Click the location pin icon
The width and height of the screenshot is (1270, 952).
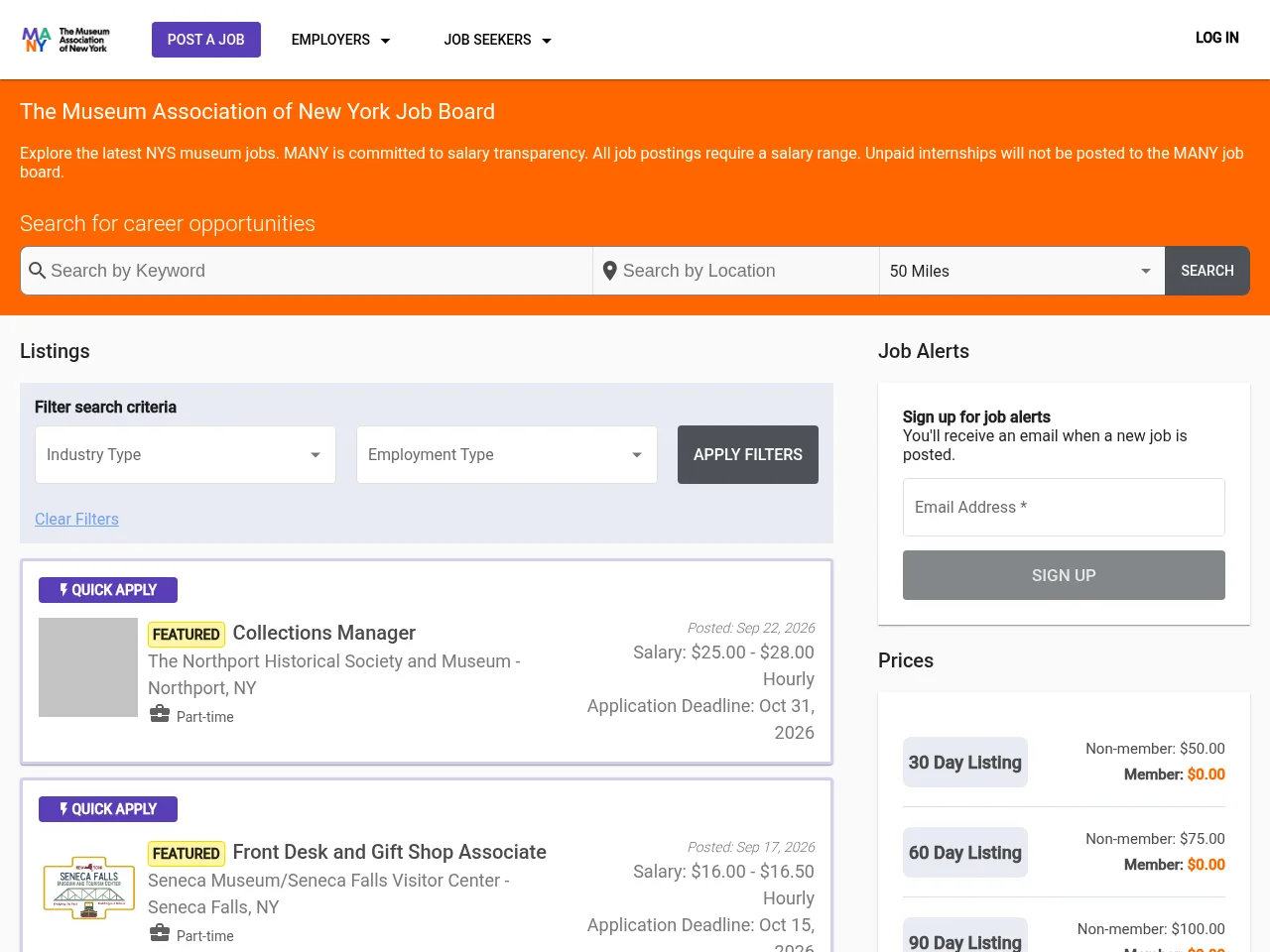click(610, 271)
